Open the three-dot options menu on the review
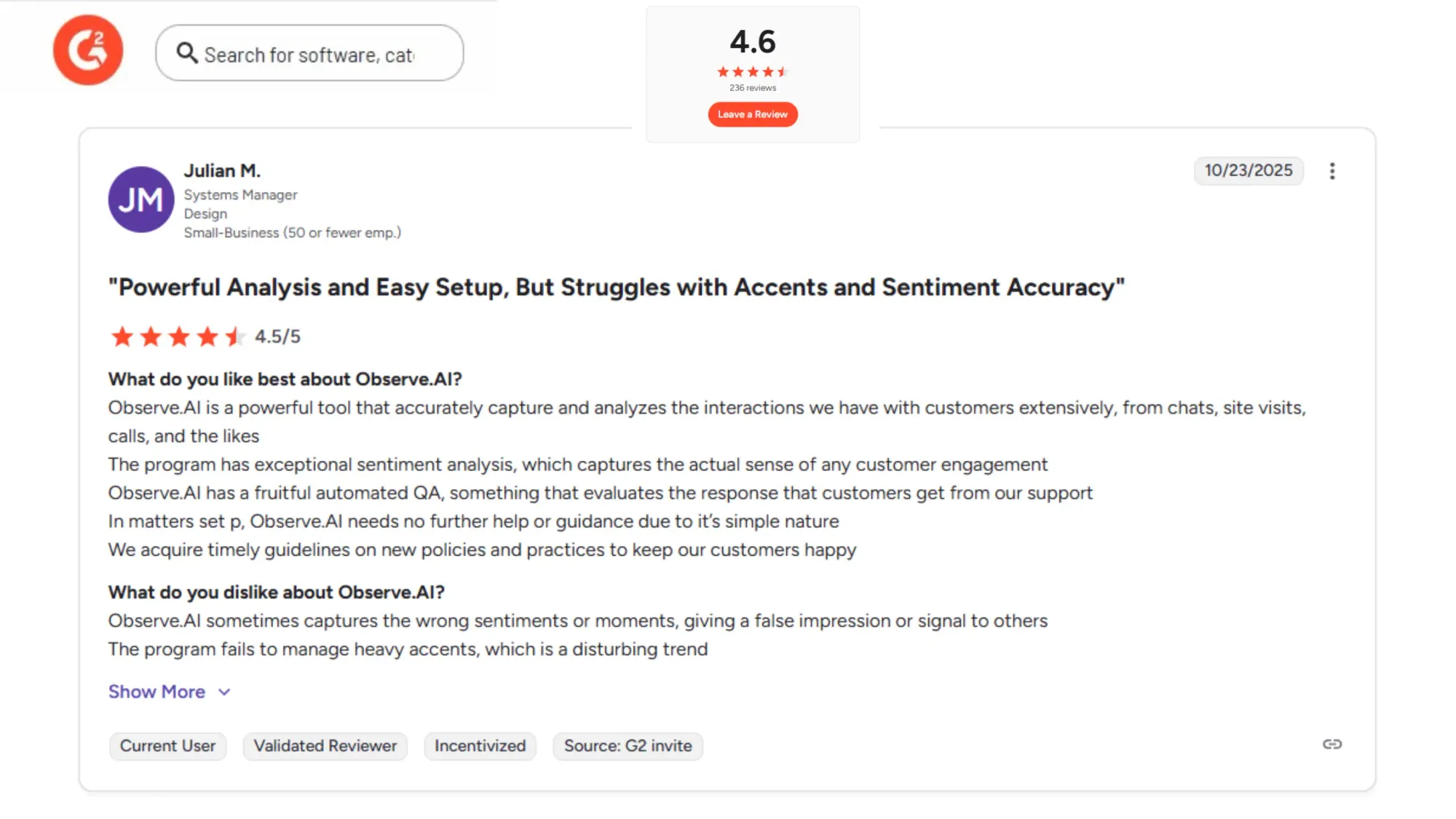The width and height of the screenshot is (1456, 819). coord(1332,171)
